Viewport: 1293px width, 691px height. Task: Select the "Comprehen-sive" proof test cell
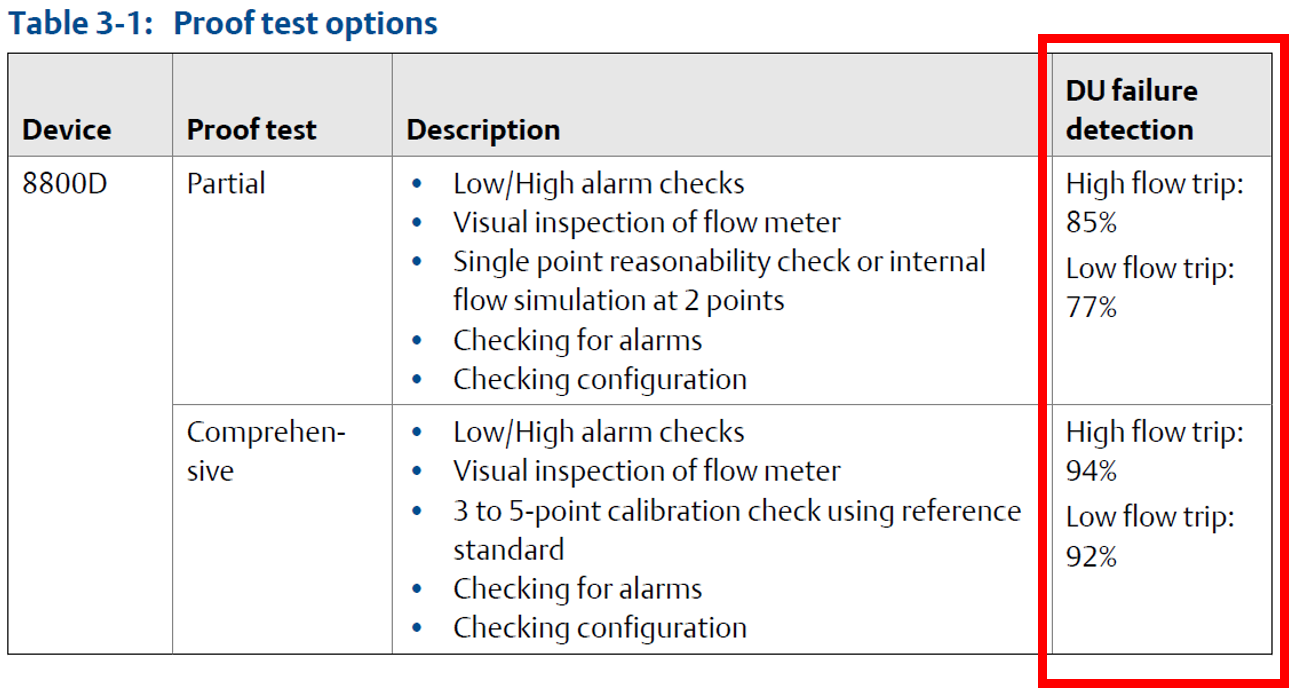click(x=265, y=451)
